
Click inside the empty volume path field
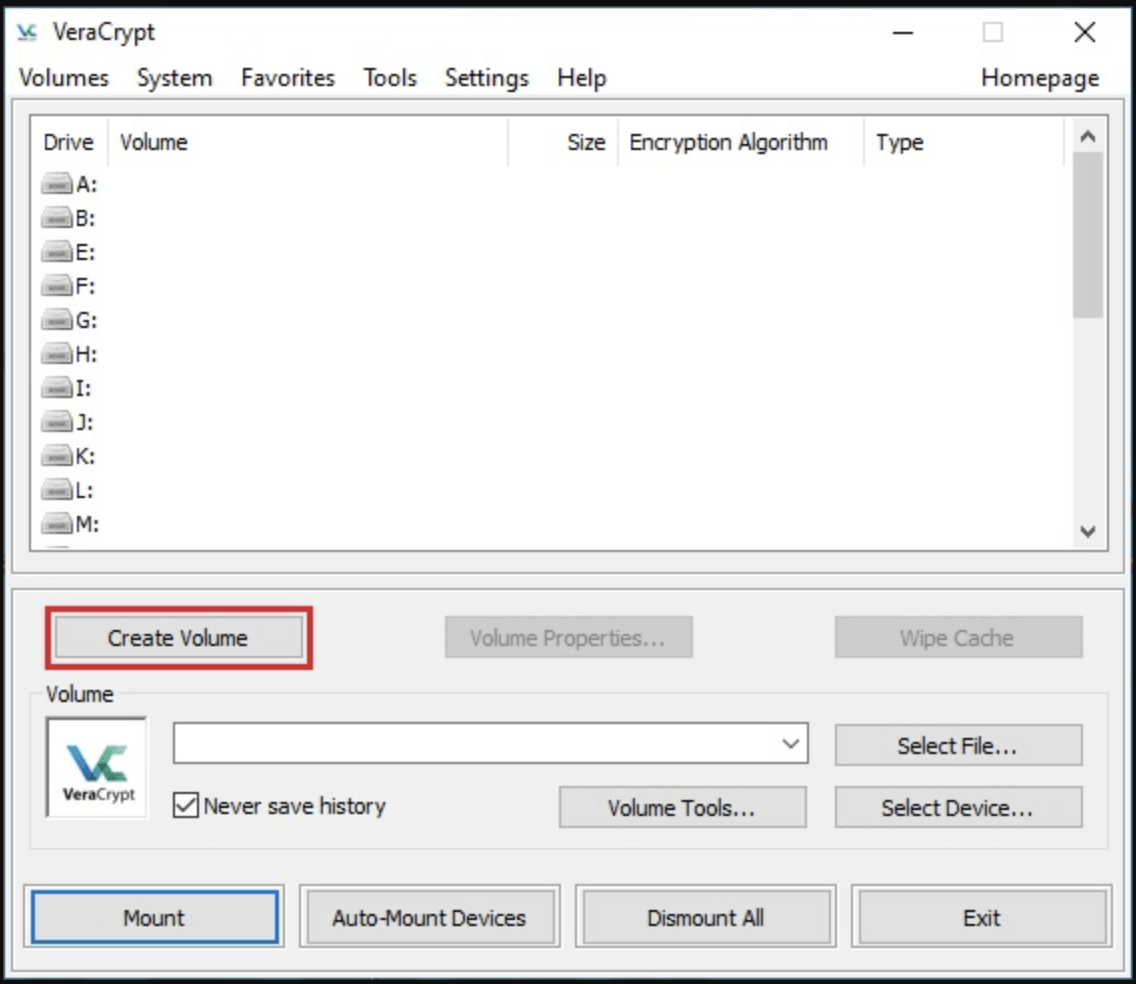[450, 744]
